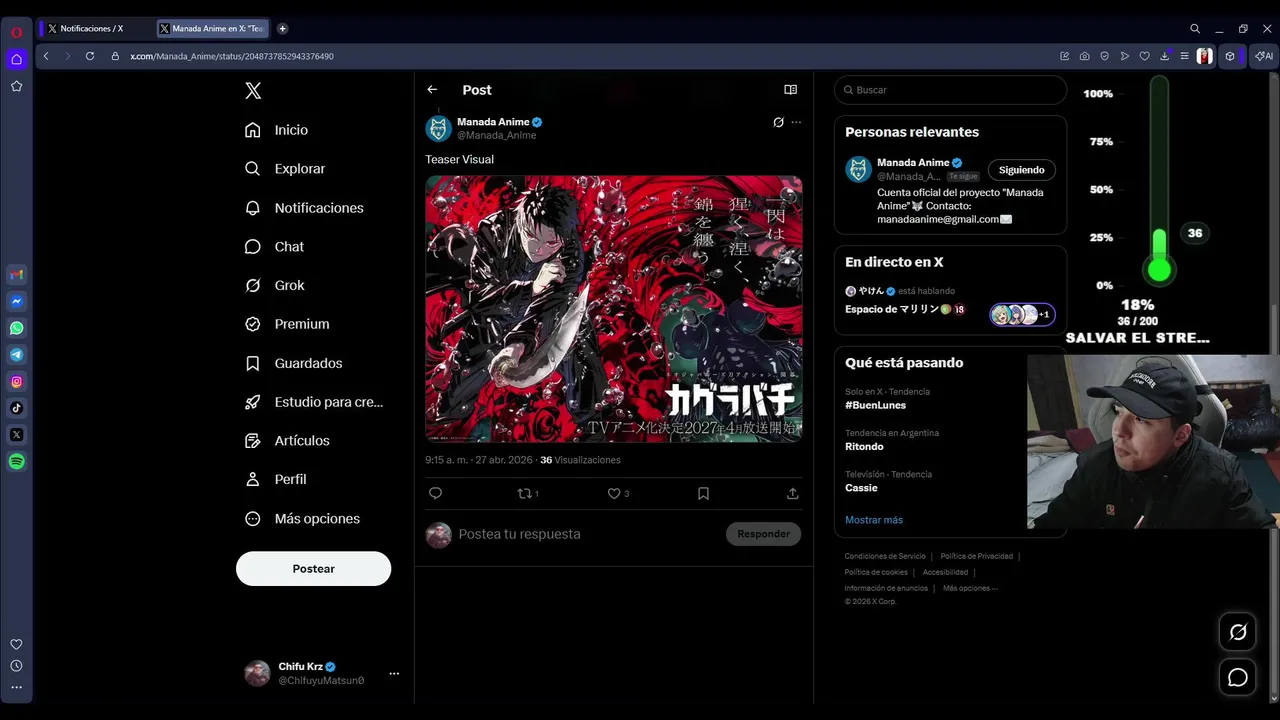
Task: Open Perfil in X menu
Action: point(277,480)
